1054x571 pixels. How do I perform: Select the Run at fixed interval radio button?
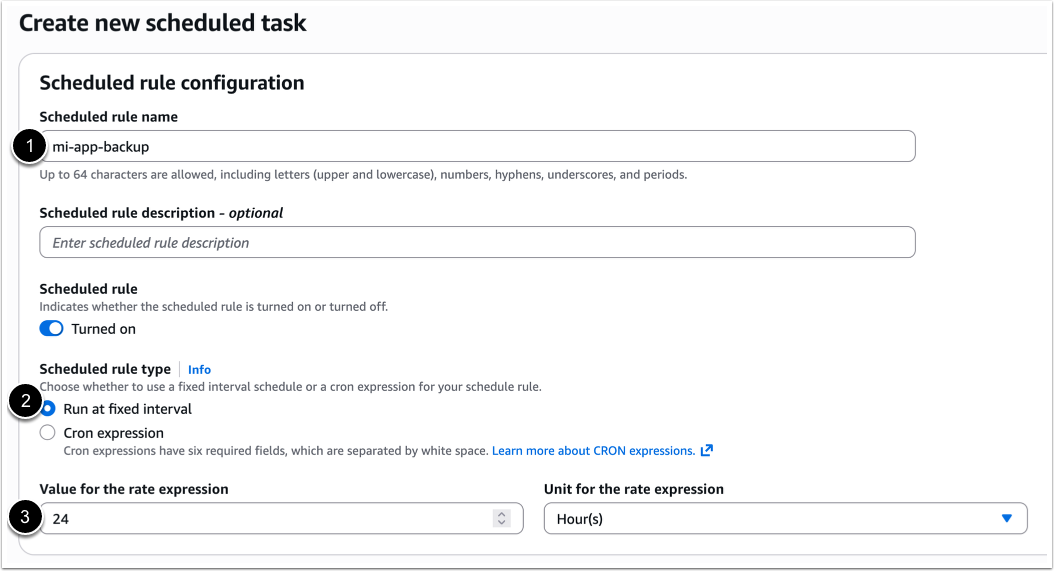coord(48,409)
